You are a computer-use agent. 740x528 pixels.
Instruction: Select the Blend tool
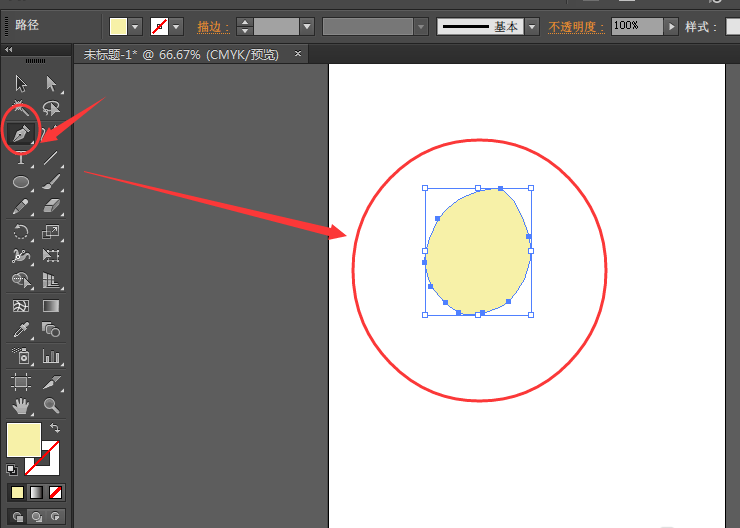[51, 330]
